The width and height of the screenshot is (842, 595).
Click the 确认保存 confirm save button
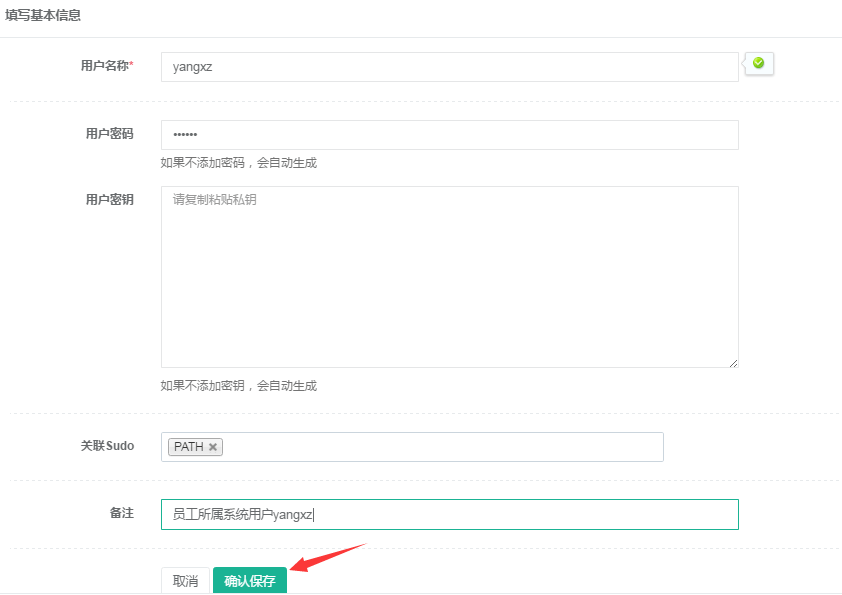pyautogui.click(x=249, y=580)
